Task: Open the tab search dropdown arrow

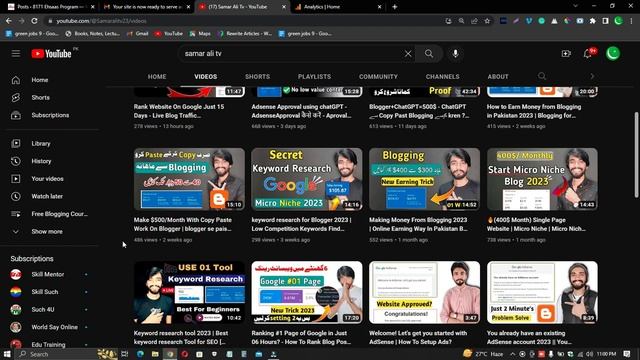Action: [x=575, y=6]
